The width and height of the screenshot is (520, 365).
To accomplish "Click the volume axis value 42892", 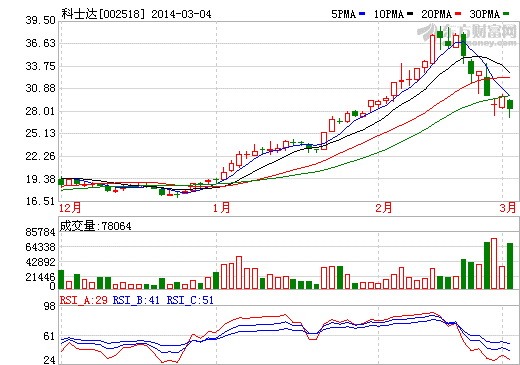I will click(x=40, y=262).
